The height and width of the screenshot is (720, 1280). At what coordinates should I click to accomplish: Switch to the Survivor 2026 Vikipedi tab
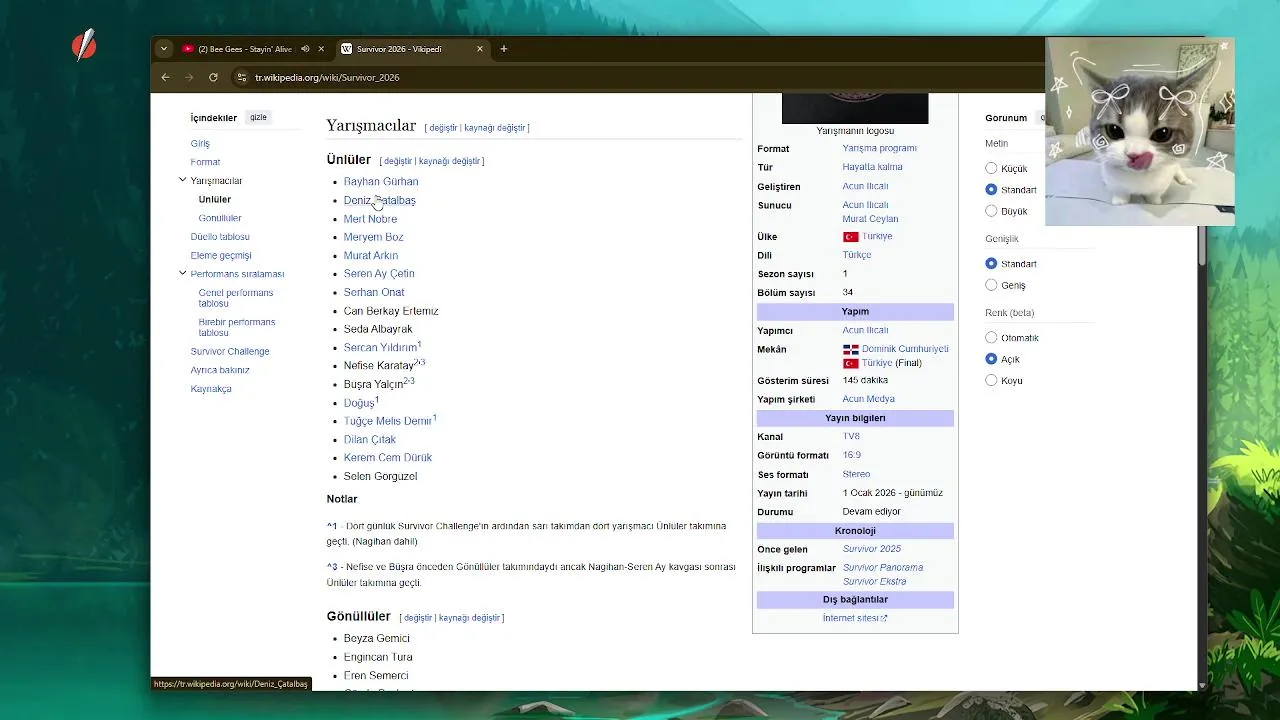tap(411, 49)
